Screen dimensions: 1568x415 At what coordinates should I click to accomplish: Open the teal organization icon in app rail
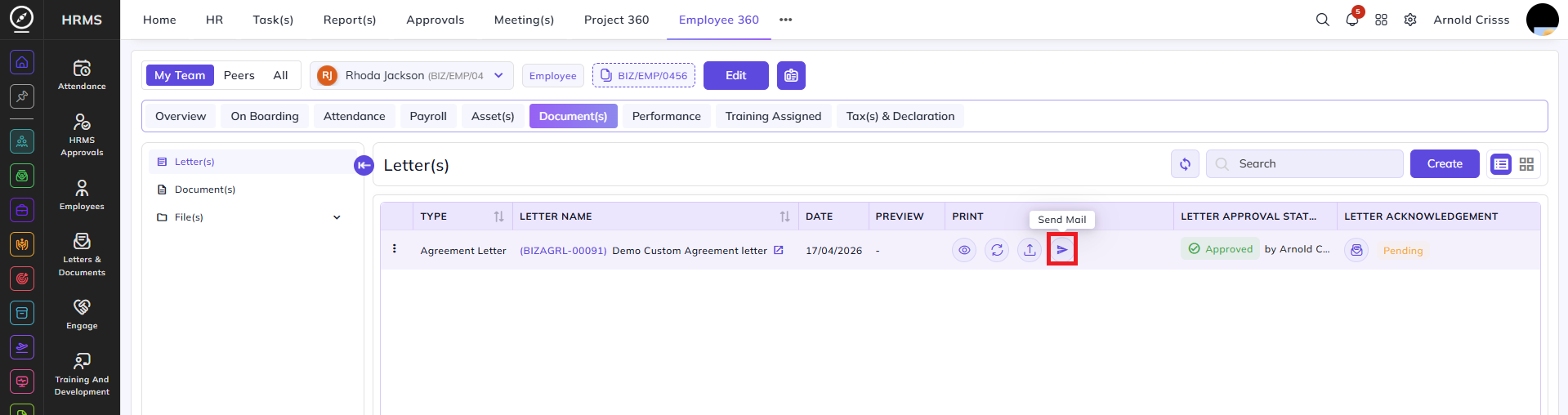[x=22, y=141]
